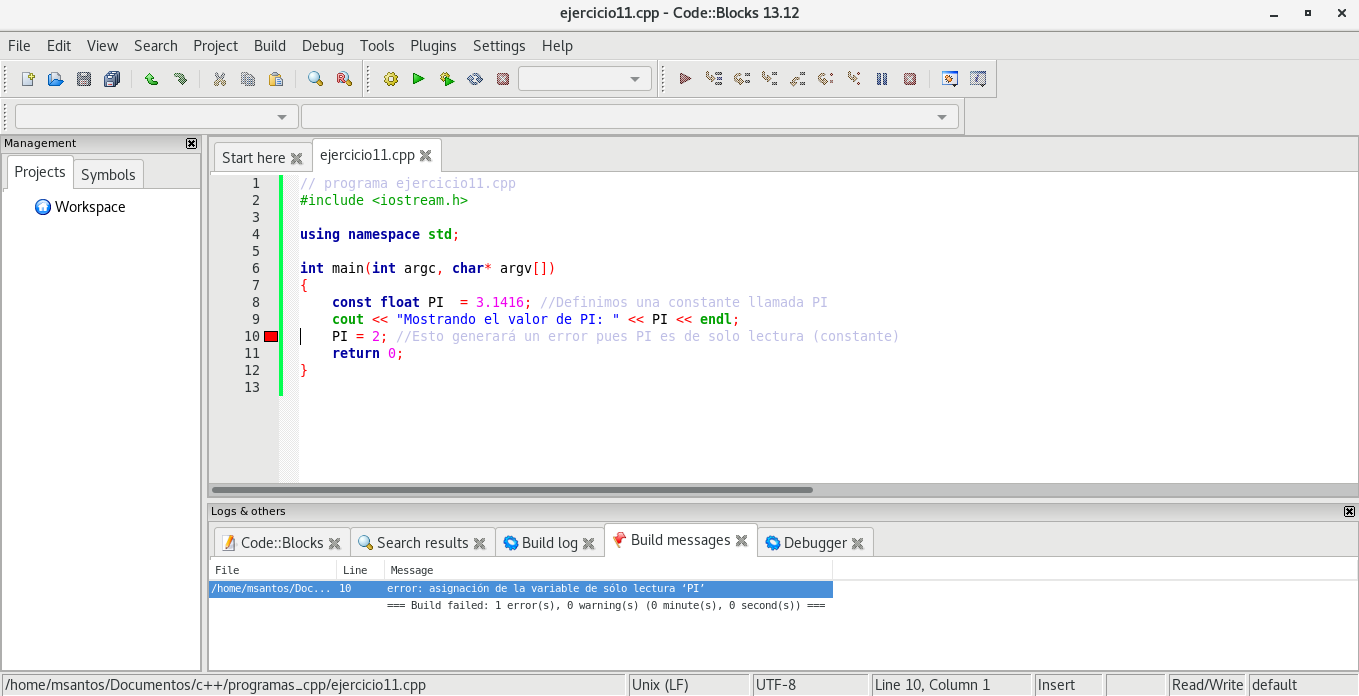Click the Undo arrow icon

[151, 79]
